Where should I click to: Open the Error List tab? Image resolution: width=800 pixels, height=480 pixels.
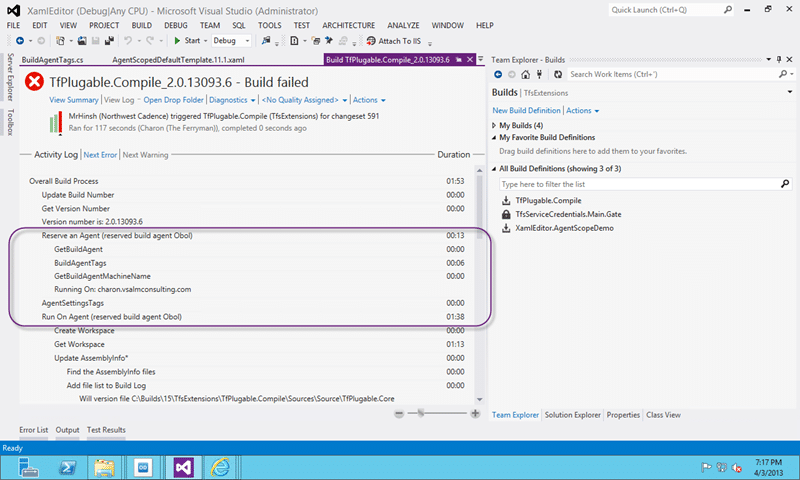click(34, 430)
